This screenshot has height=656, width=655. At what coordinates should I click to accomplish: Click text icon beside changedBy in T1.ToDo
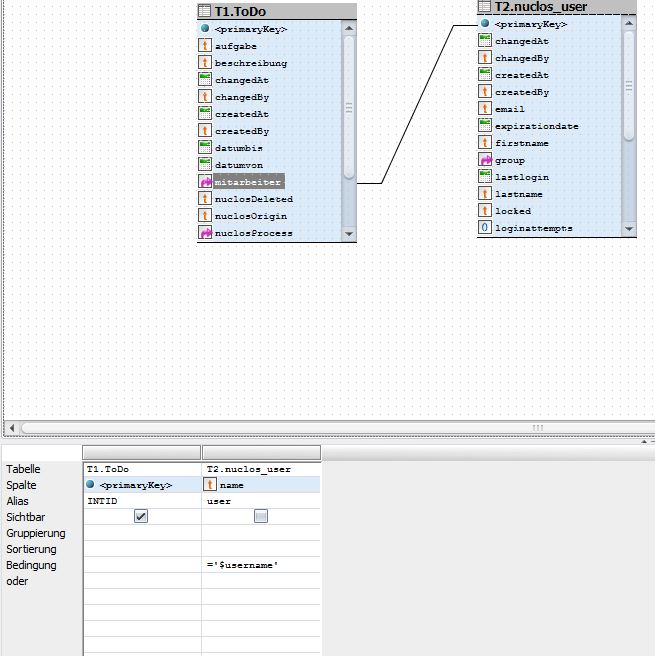click(x=205, y=96)
